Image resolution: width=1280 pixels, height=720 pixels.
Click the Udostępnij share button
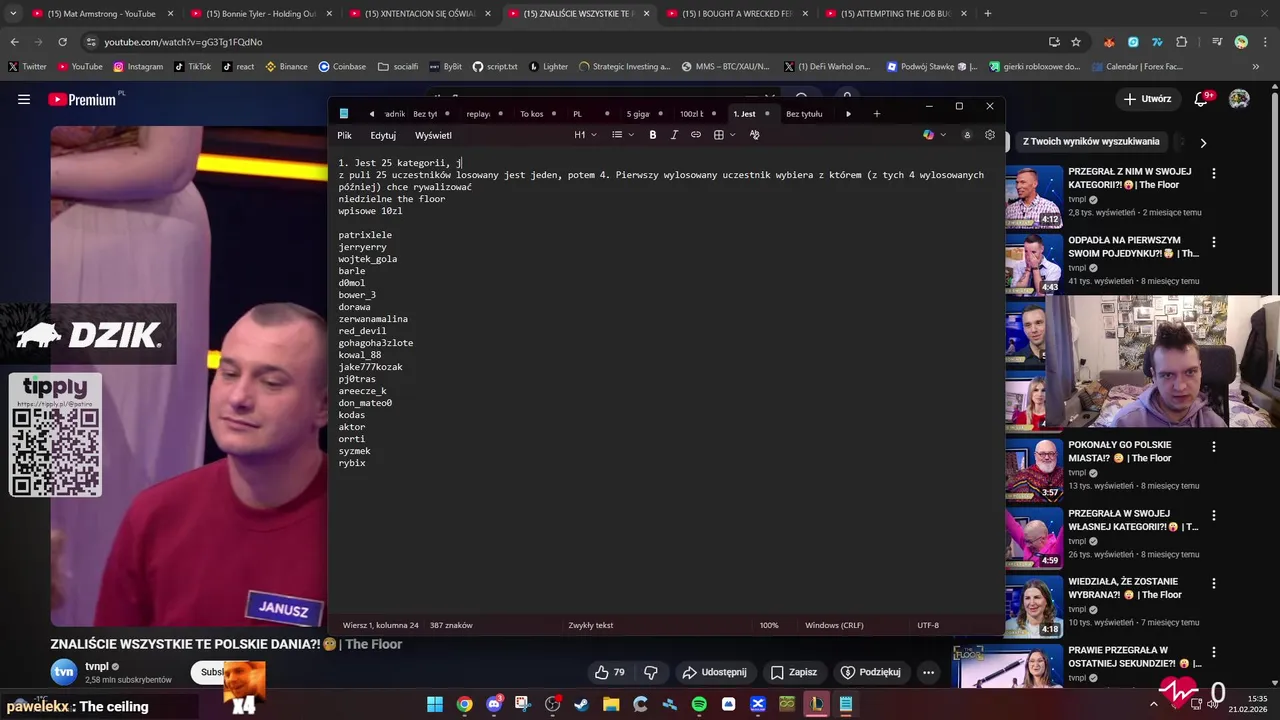[x=714, y=672]
